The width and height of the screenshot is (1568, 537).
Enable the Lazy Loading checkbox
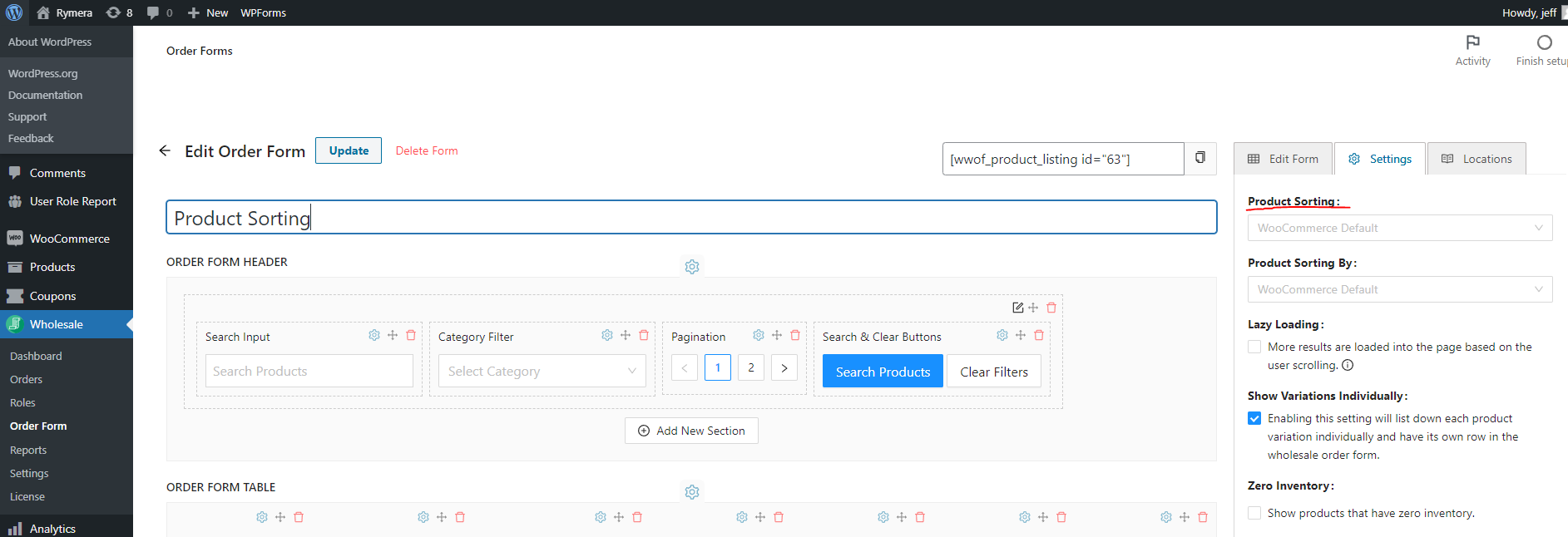tap(1254, 347)
